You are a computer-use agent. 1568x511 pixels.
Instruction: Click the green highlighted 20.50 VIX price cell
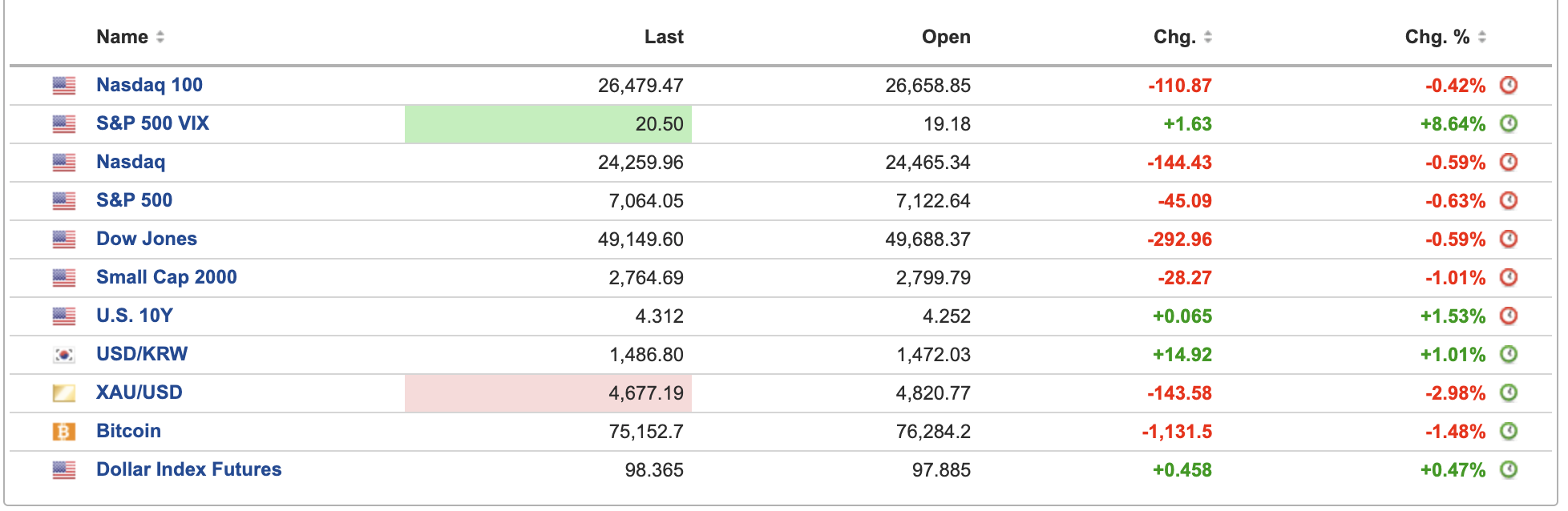click(x=548, y=124)
